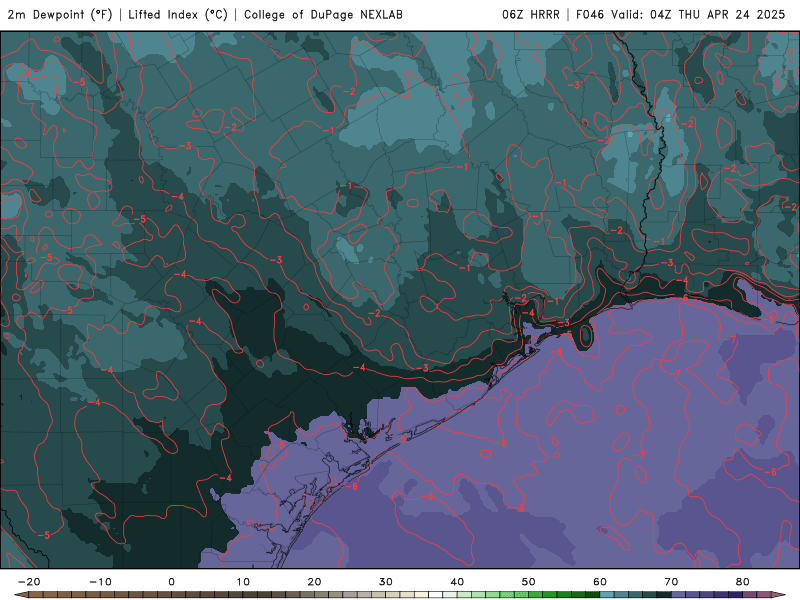
Task: Select the 'College of DuPage NEXLAB' label
Action: click(x=323, y=15)
